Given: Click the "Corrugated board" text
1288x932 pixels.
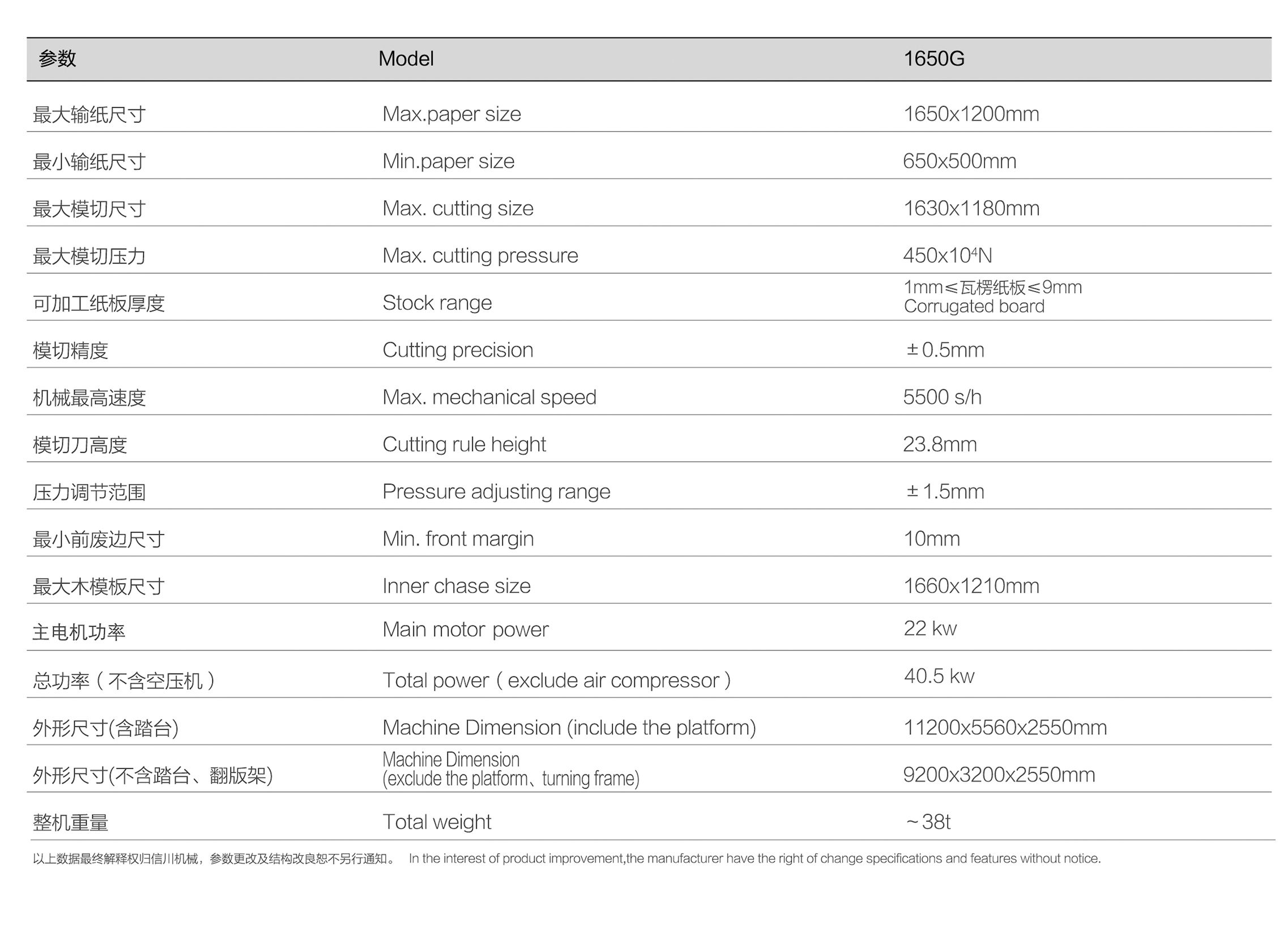Looking at the screenshot, I should tap(974, 307).
